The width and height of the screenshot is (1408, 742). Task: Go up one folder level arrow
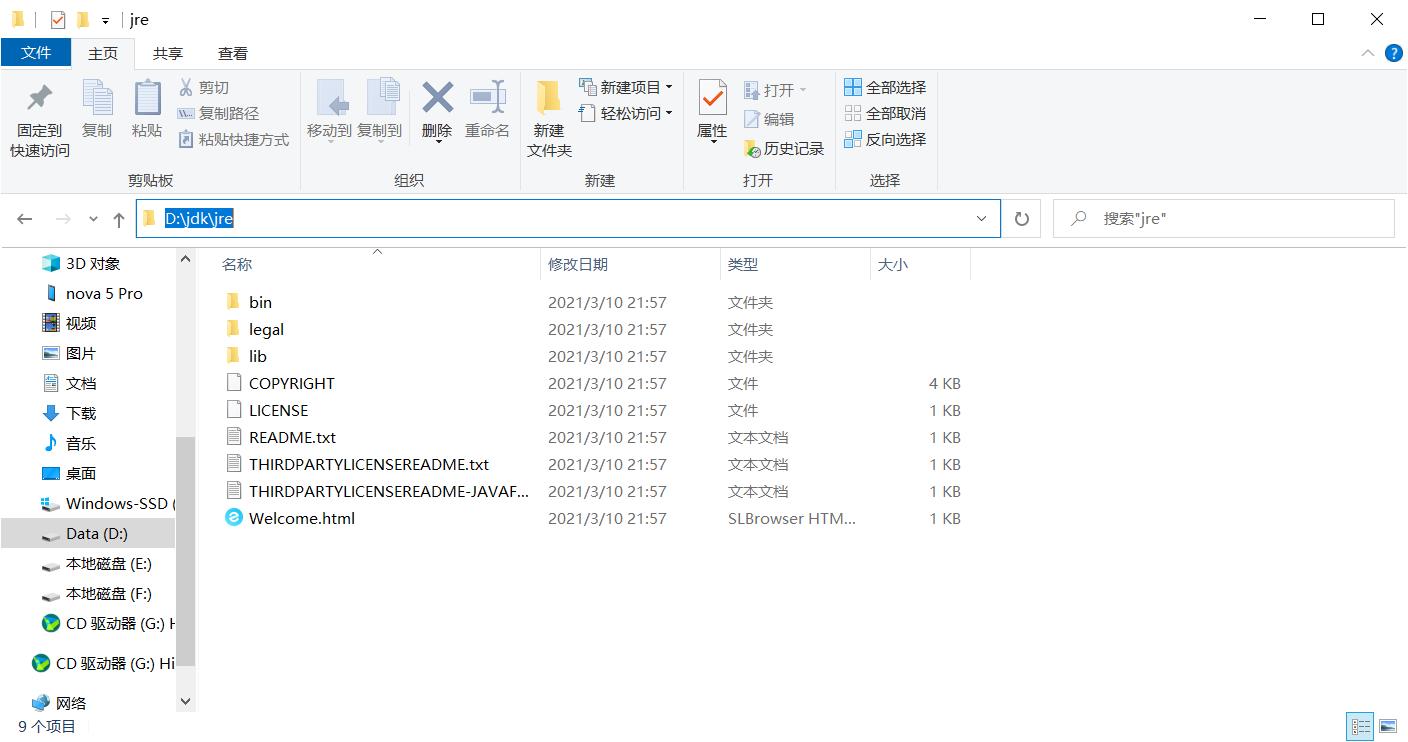(x=119, y=219)
